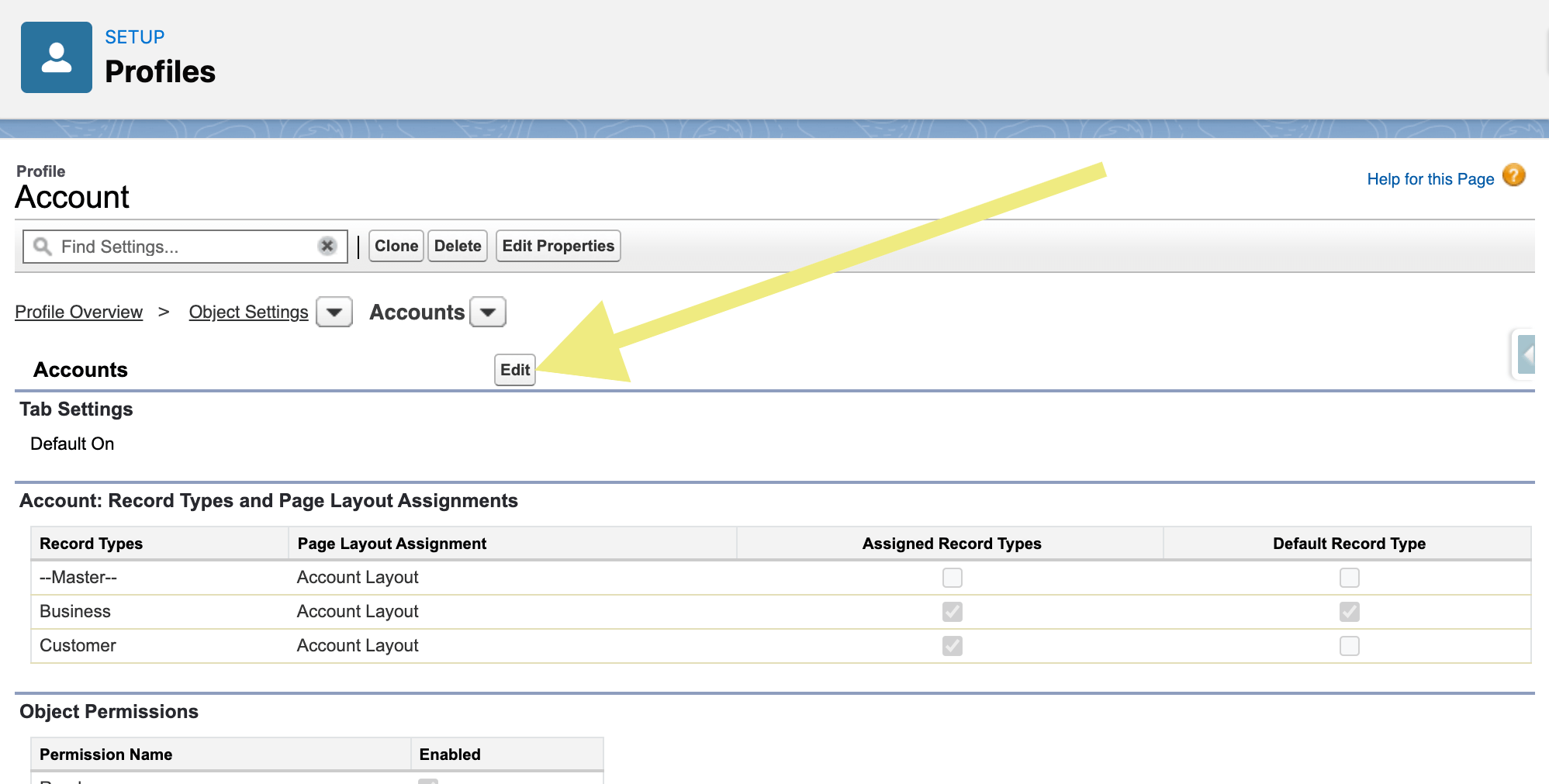Open the Accounts dropdown arrow
The image size is (1549, 784).
tap(487, 312)
